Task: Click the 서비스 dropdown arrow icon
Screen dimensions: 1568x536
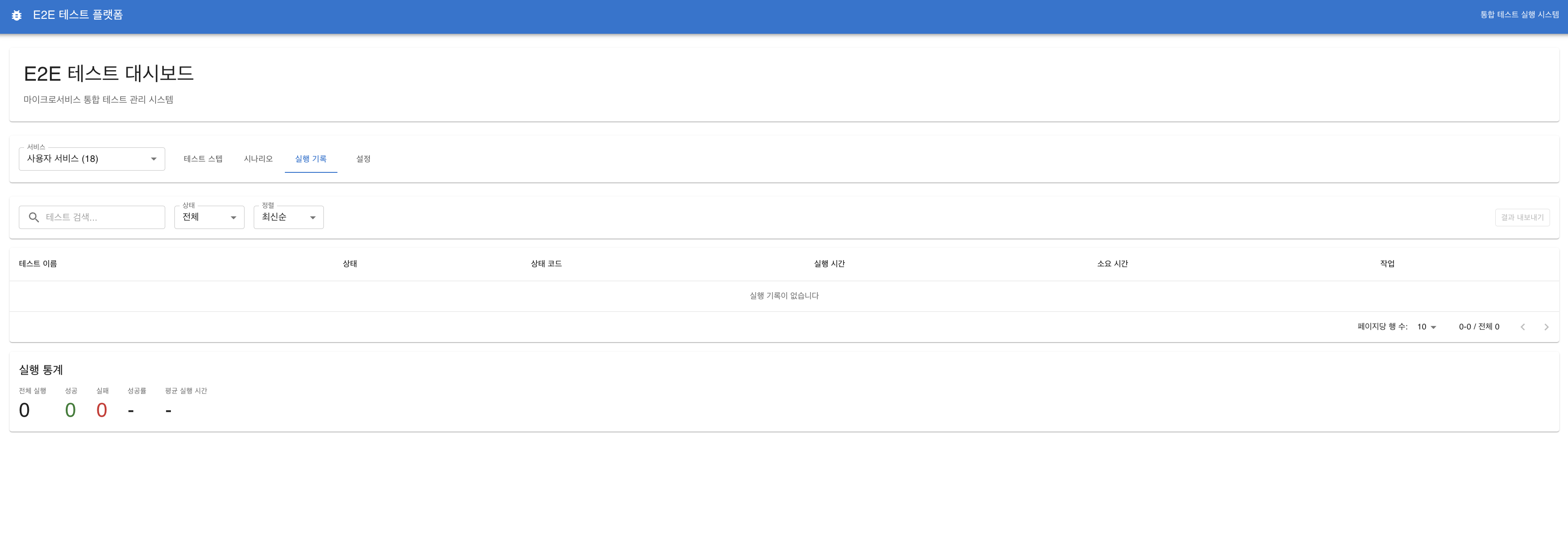Action: point(153,159)
